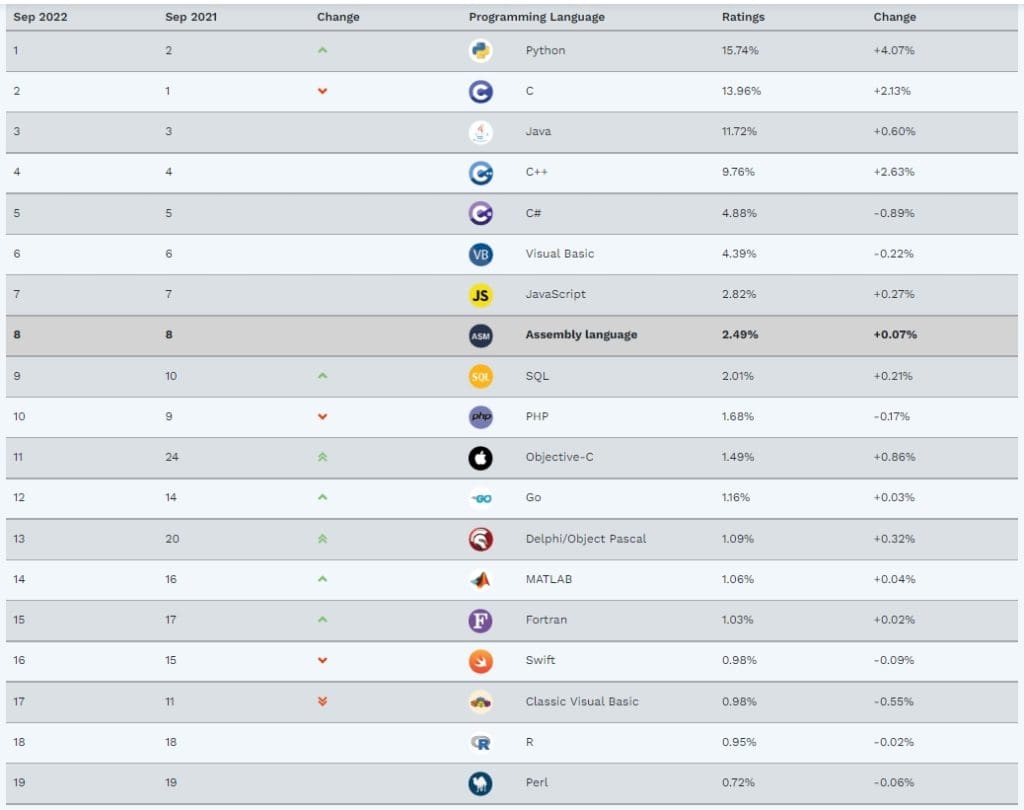Click the Ratings column header
Viewport: 1024px width, 810px height.
click(x=743, y=17)
